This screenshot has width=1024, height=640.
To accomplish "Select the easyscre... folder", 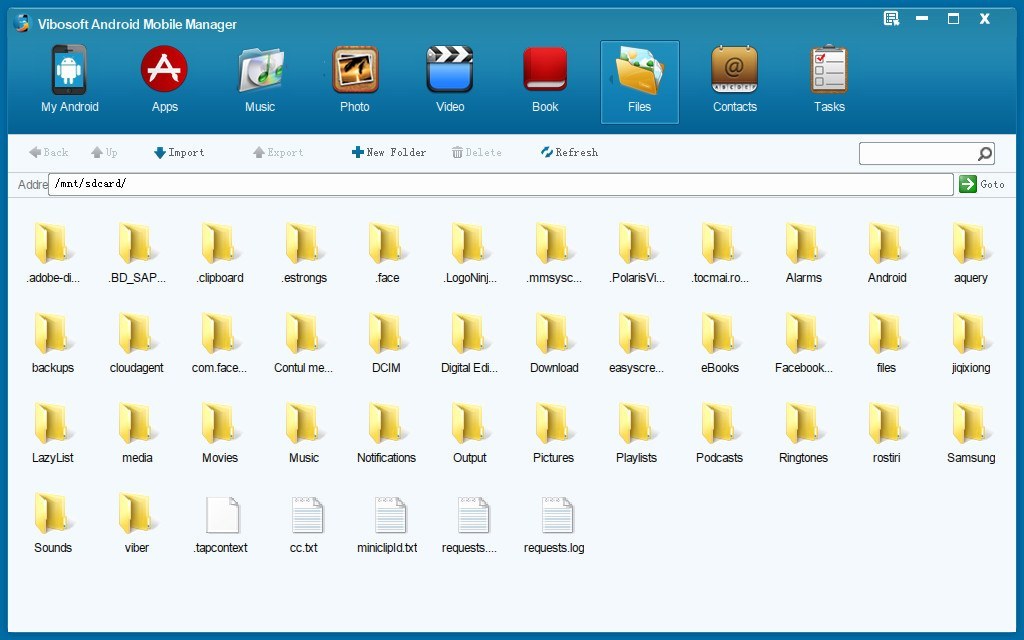I will pos(637,344).
